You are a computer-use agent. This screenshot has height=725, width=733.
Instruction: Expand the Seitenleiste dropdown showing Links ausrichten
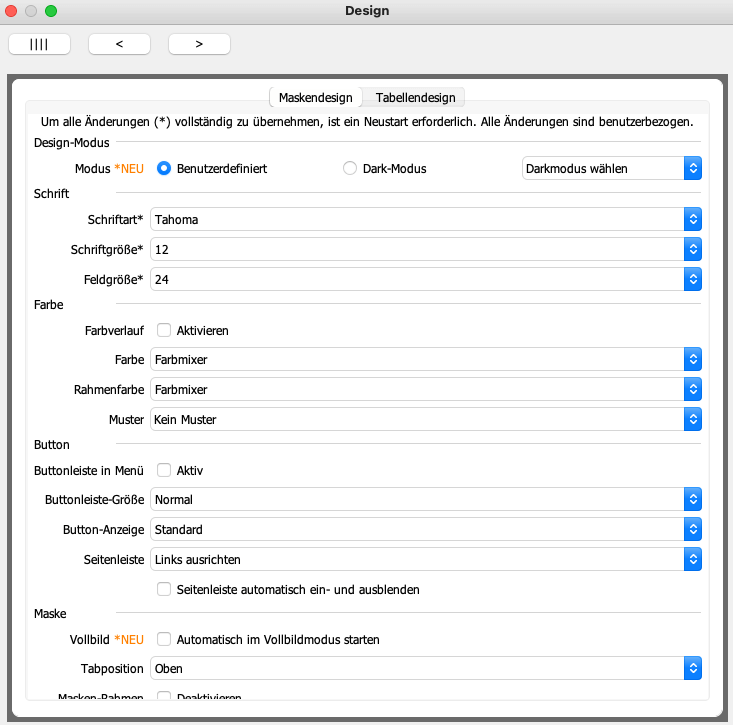tap(426, 559)
